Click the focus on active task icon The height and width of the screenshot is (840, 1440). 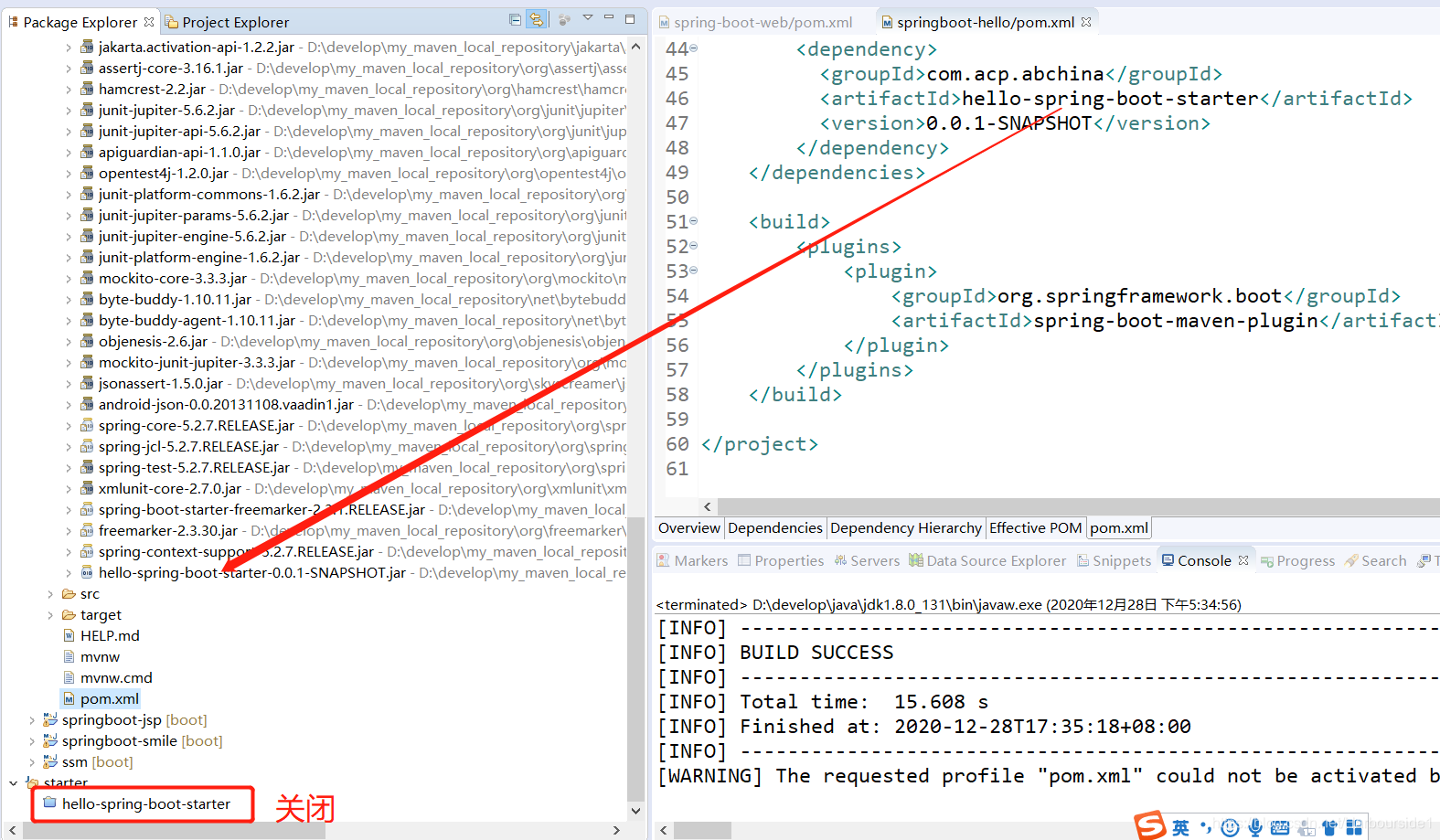click(x=564, y=19)
